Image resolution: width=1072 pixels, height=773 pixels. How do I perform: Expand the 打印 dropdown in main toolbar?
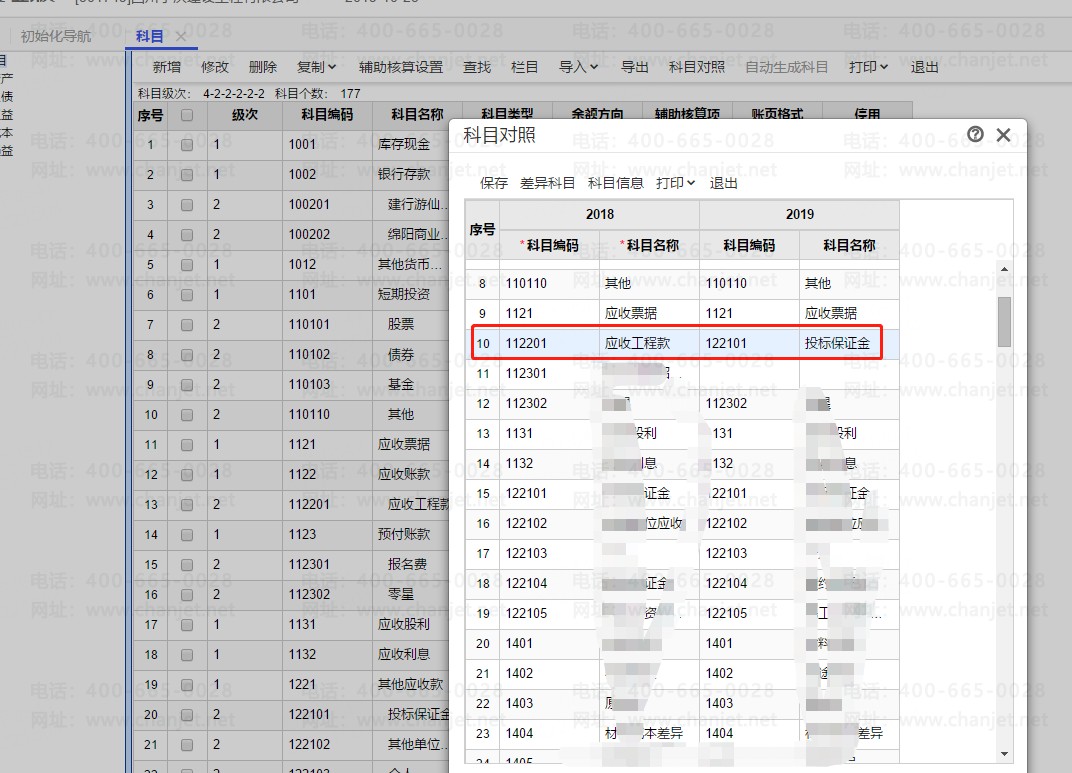868,67
